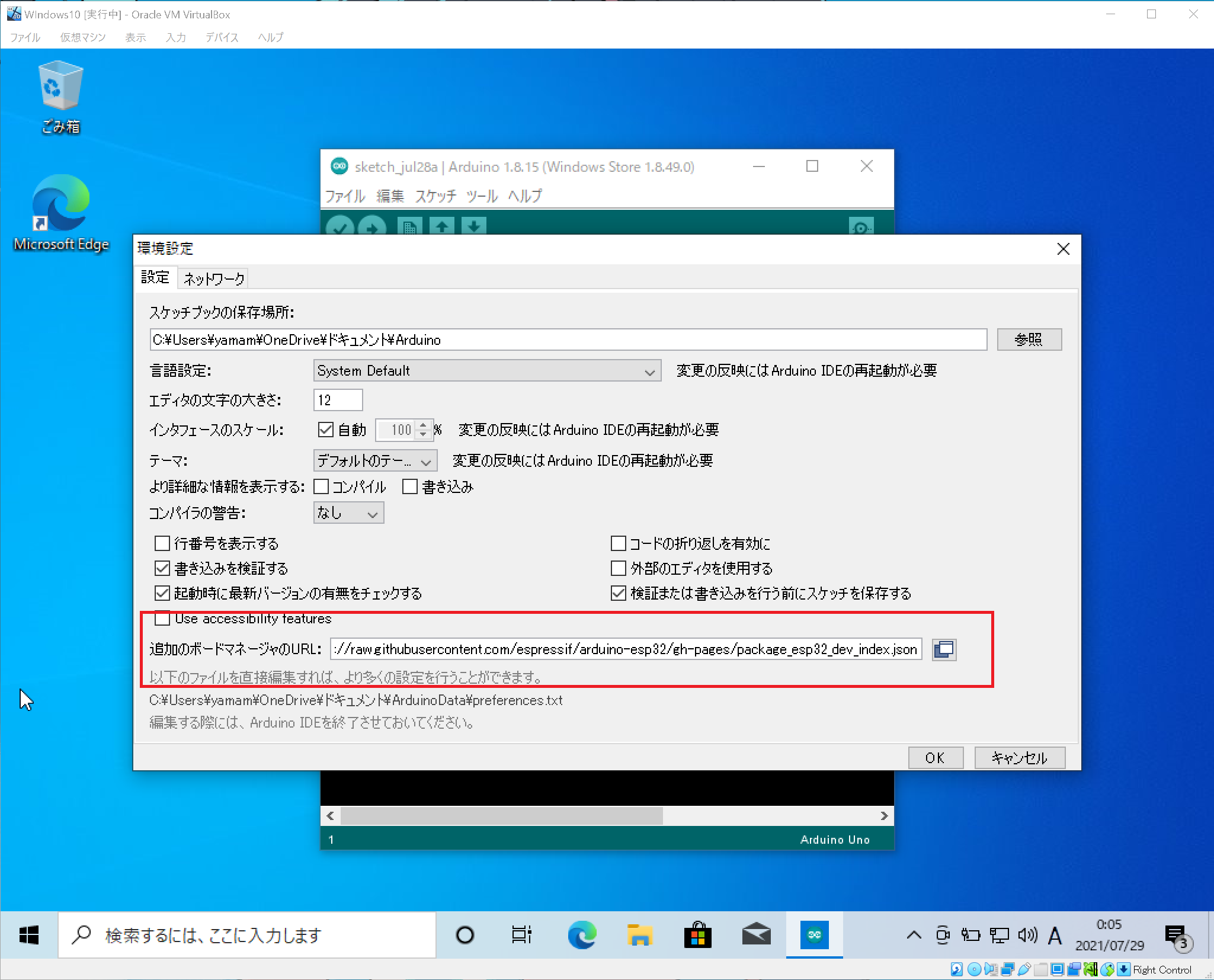Viewport: 1214px width, 980px height.
Task: Switch to the ネットワーク tab
Action: (x=213, y=278)
